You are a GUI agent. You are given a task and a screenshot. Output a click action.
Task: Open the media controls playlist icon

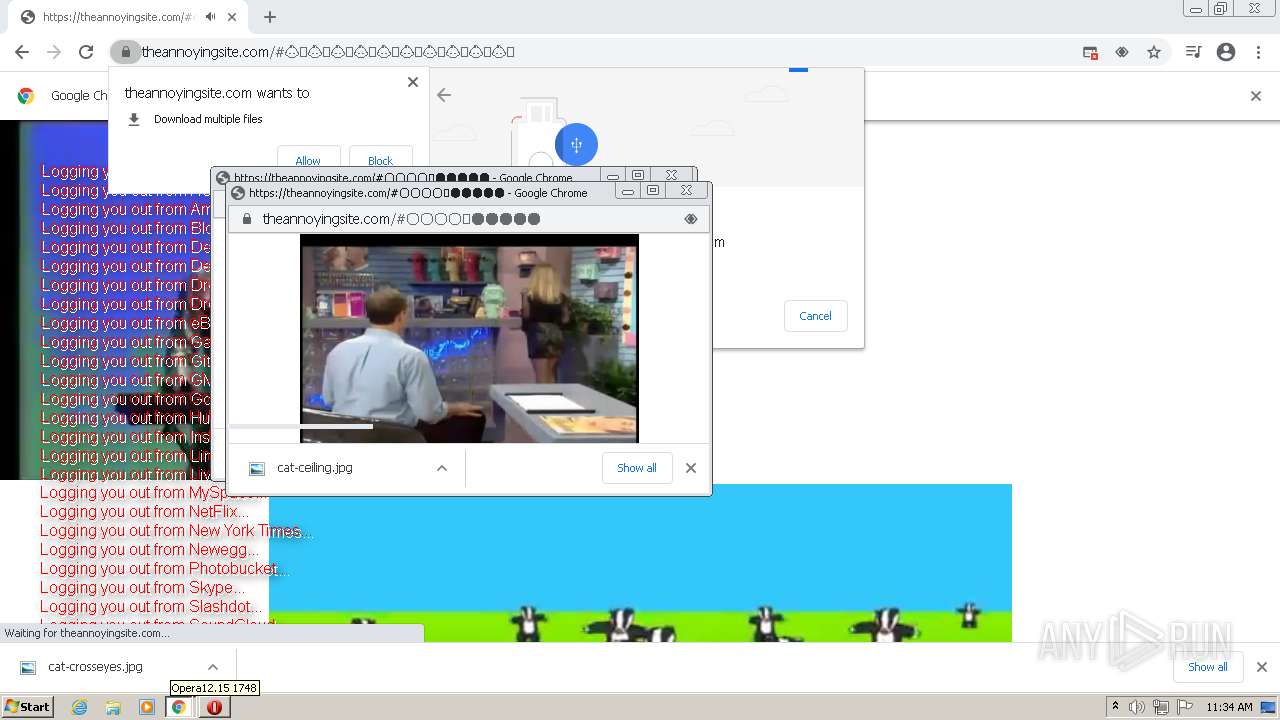pyautogui.click(x=1193, y=52)
